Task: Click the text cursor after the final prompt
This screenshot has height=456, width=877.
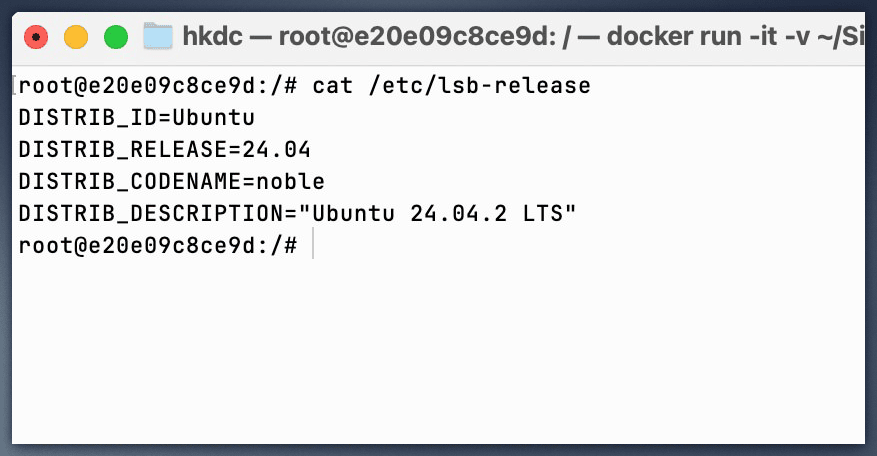Action: 314,245
